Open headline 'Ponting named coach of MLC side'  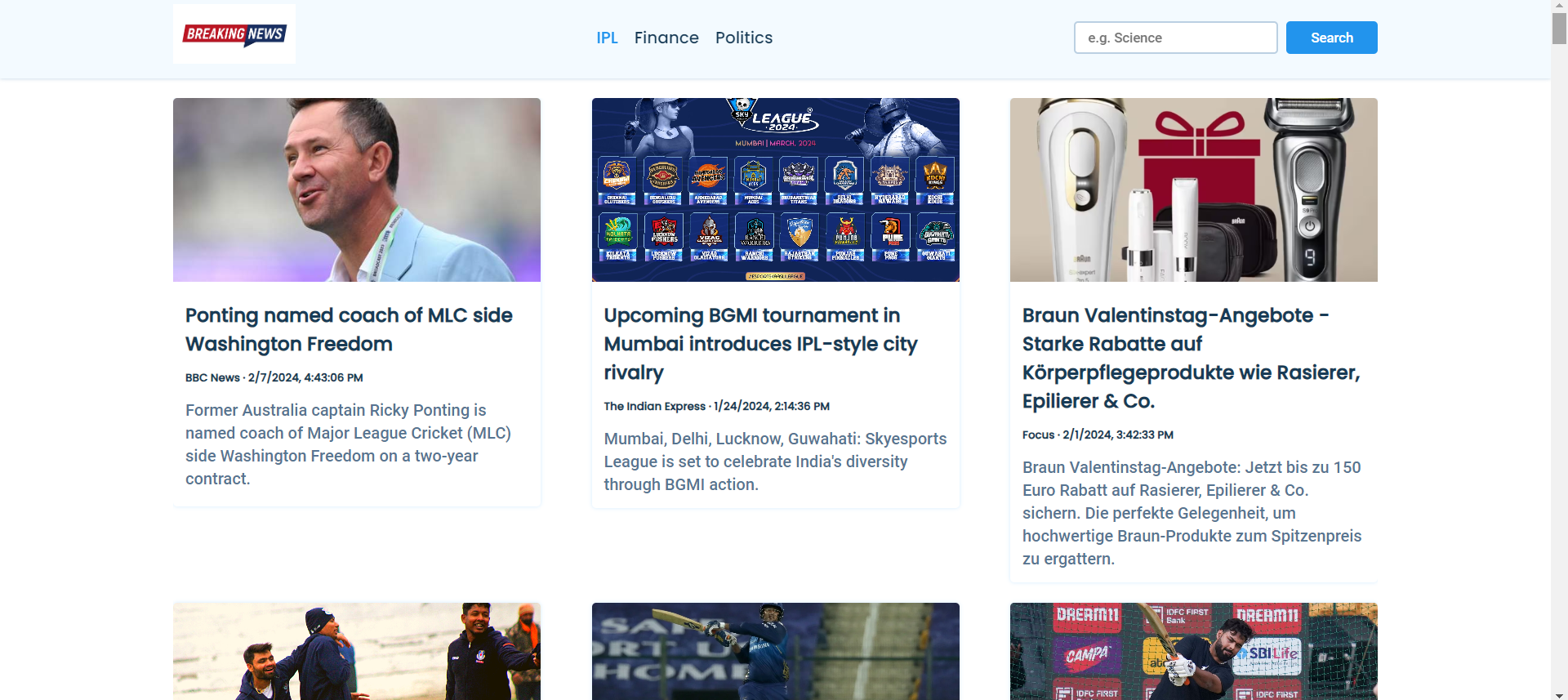tap(349, 329)
